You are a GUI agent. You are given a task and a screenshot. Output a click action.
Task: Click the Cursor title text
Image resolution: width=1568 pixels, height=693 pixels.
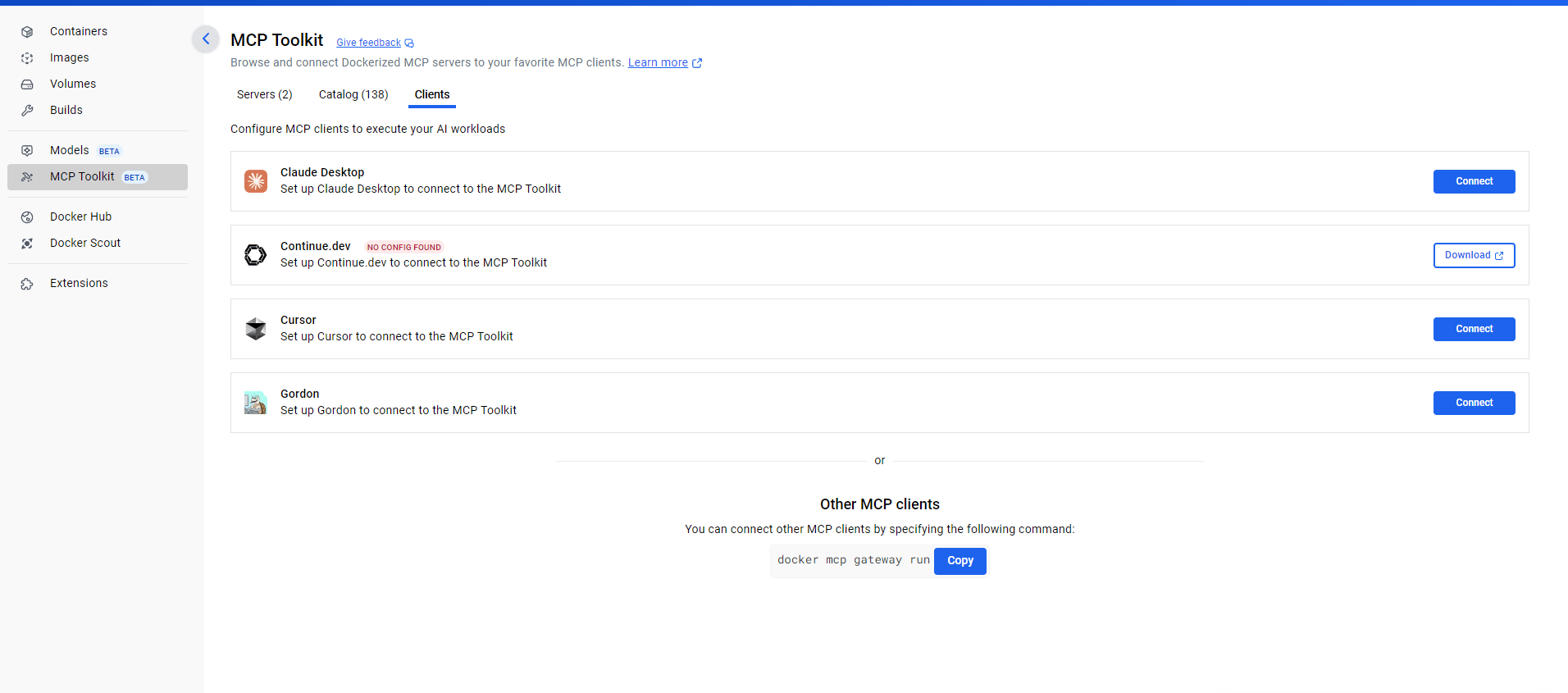pos(299,320)
